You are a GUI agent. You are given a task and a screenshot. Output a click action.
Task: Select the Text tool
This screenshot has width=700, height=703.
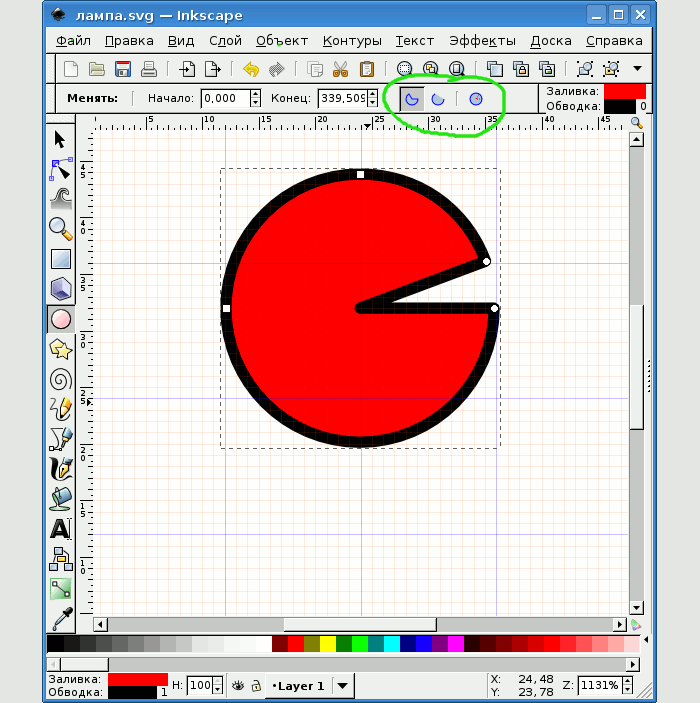(61, 529)
